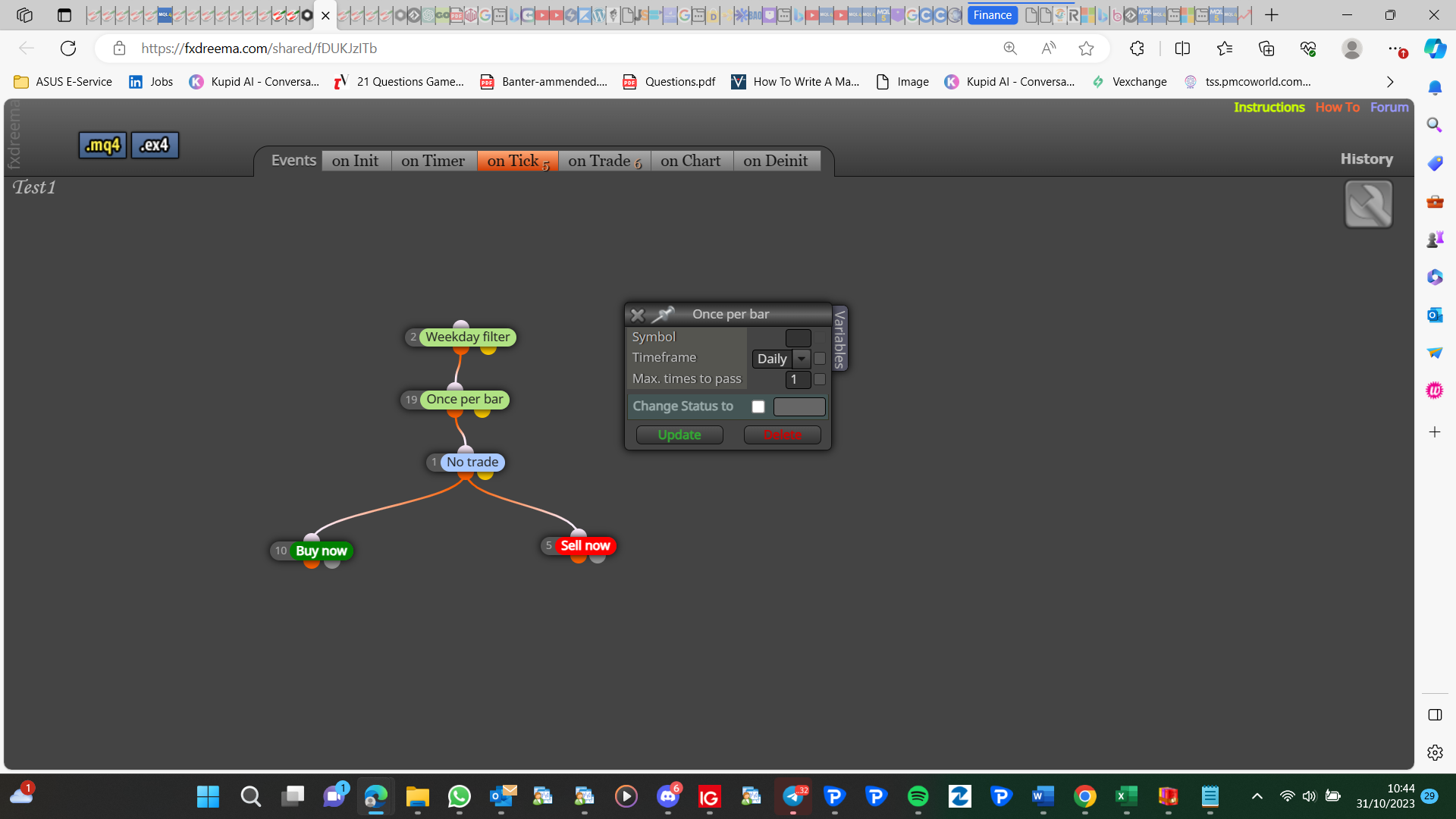
Task: Click the Change Status to value field
Action: click(799, 406)
